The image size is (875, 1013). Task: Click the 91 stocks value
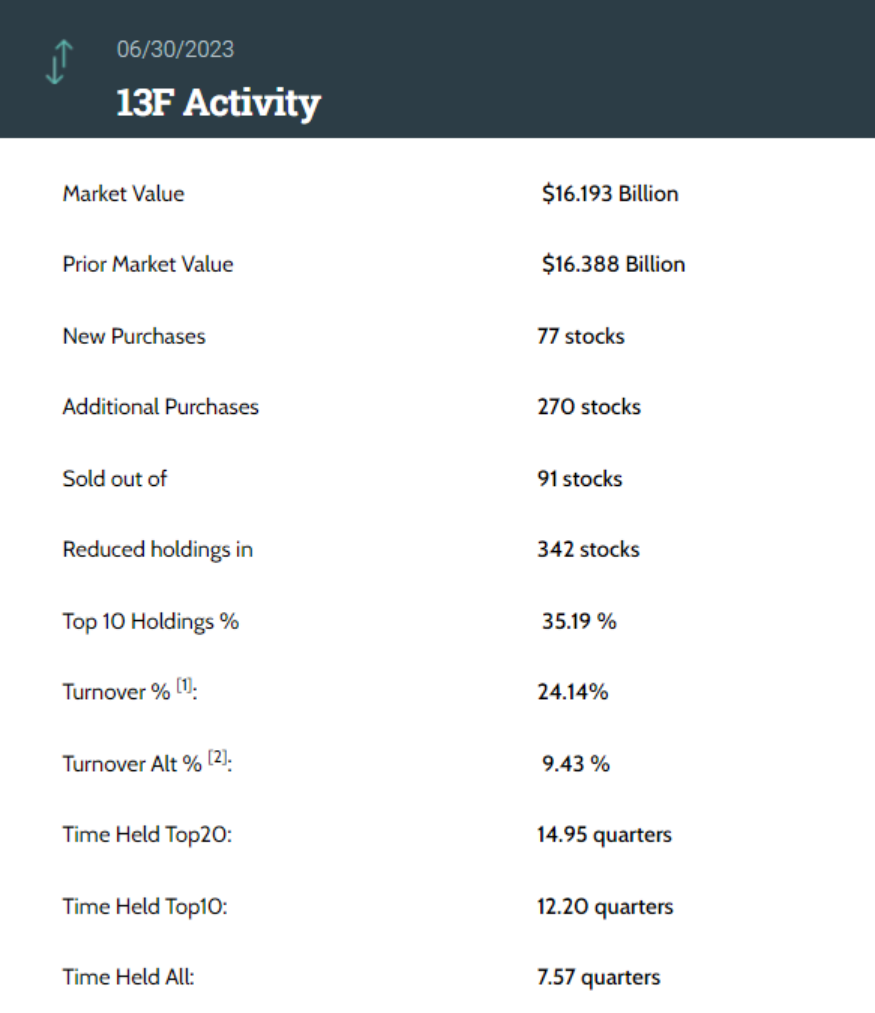(579, 479)
